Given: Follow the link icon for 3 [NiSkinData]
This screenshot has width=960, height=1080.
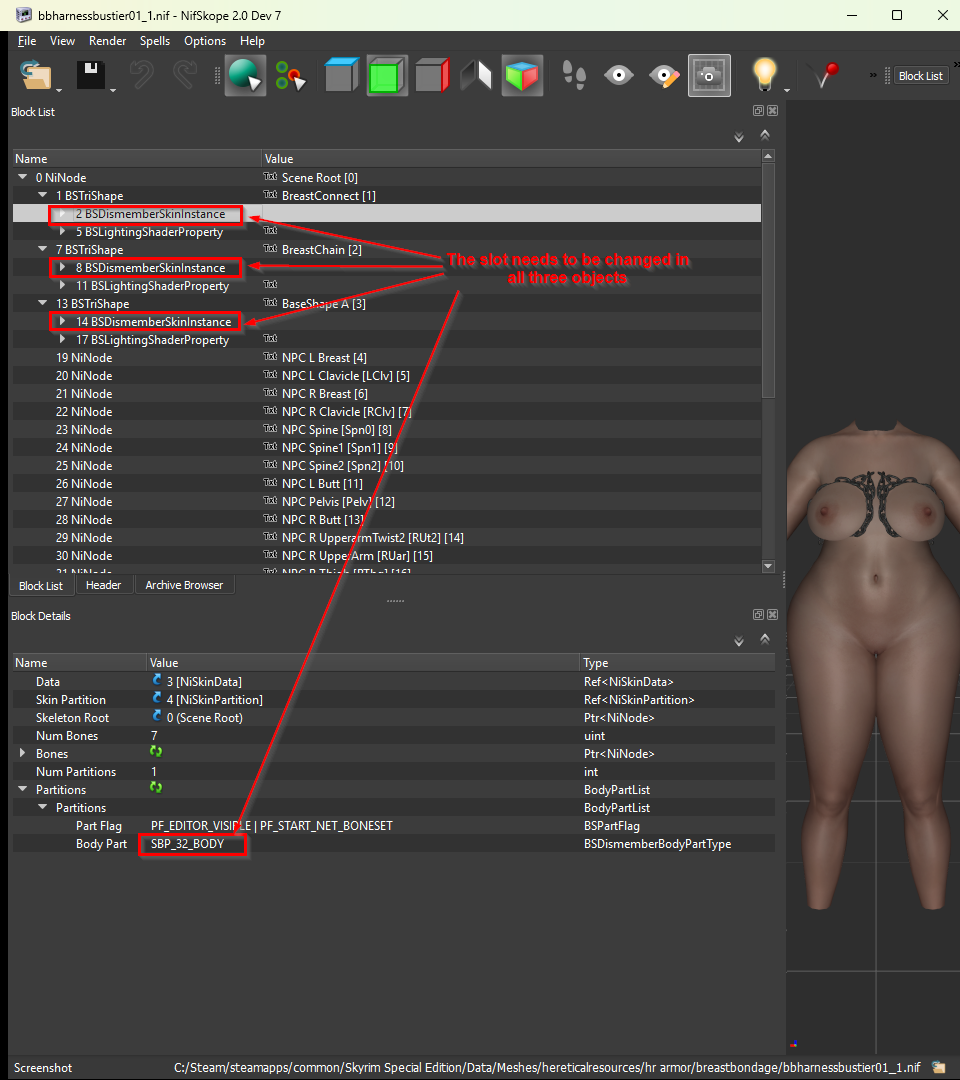Looking at the screenshot, I should [x=156, y=681].
